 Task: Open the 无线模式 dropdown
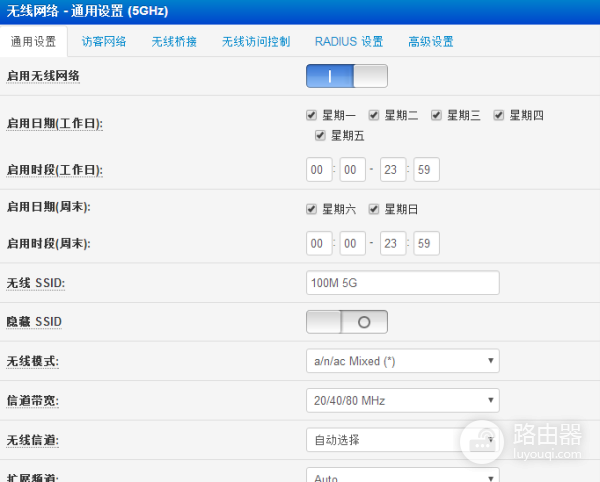pyautogui.click(x=402, y=361)
